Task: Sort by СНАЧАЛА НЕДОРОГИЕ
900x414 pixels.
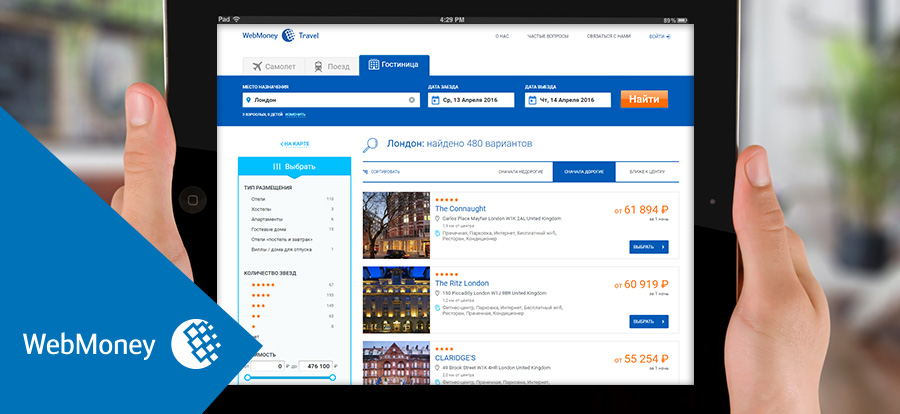Action: (521, 172)
